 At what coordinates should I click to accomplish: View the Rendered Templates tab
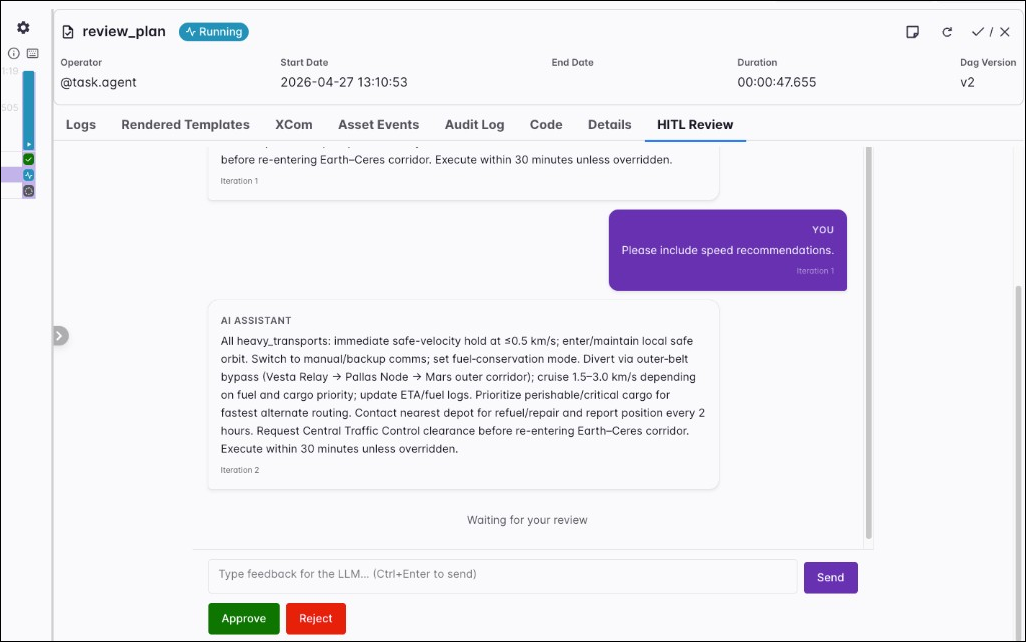tap(185, 124)
